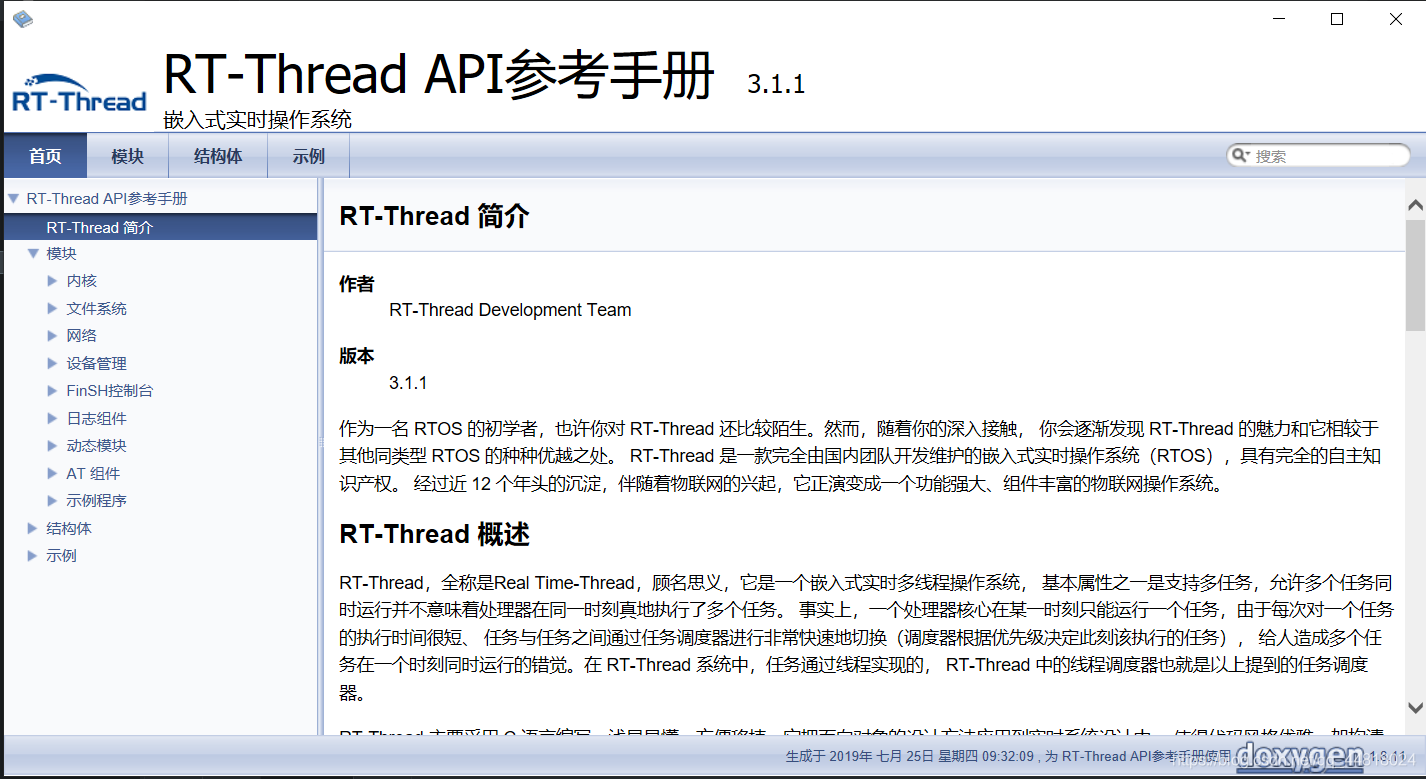Expand the 动态模块 tree node arrow

53,445
